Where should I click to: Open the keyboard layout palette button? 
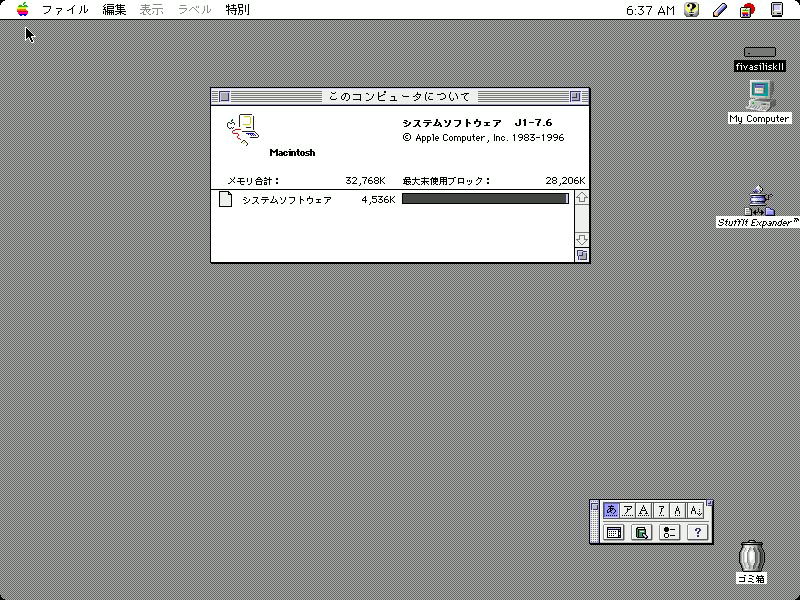click(x=614, y=533)
